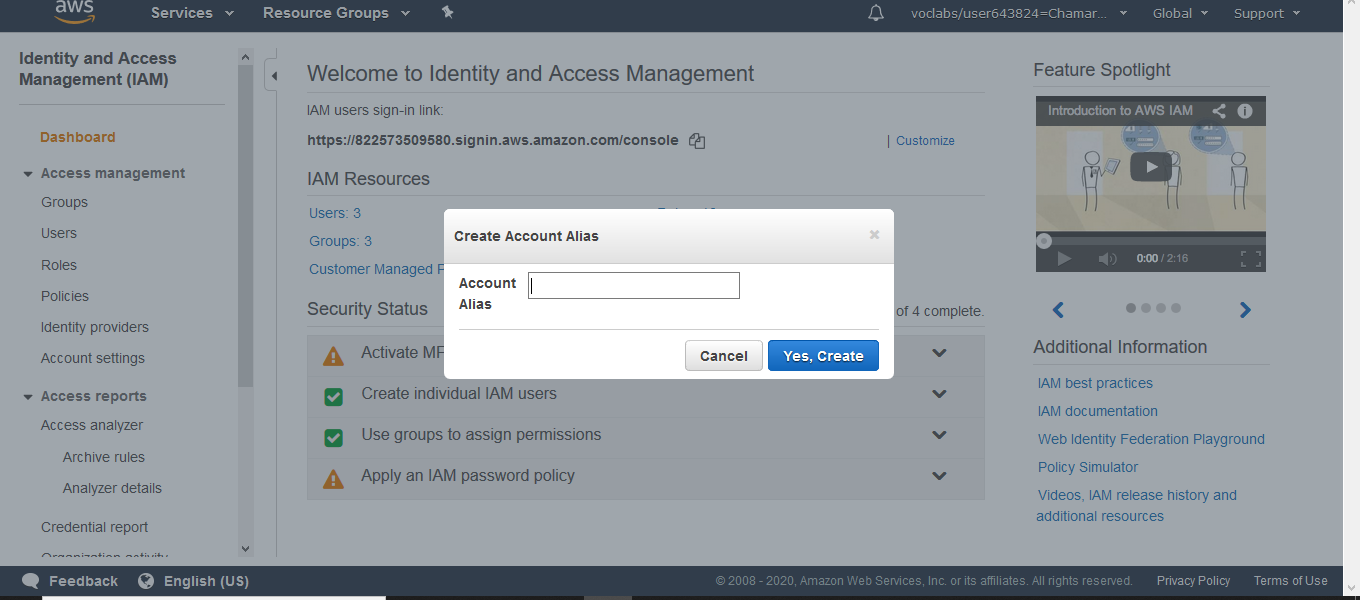Copy the IAM sign-in link

[x=697, y=141]
